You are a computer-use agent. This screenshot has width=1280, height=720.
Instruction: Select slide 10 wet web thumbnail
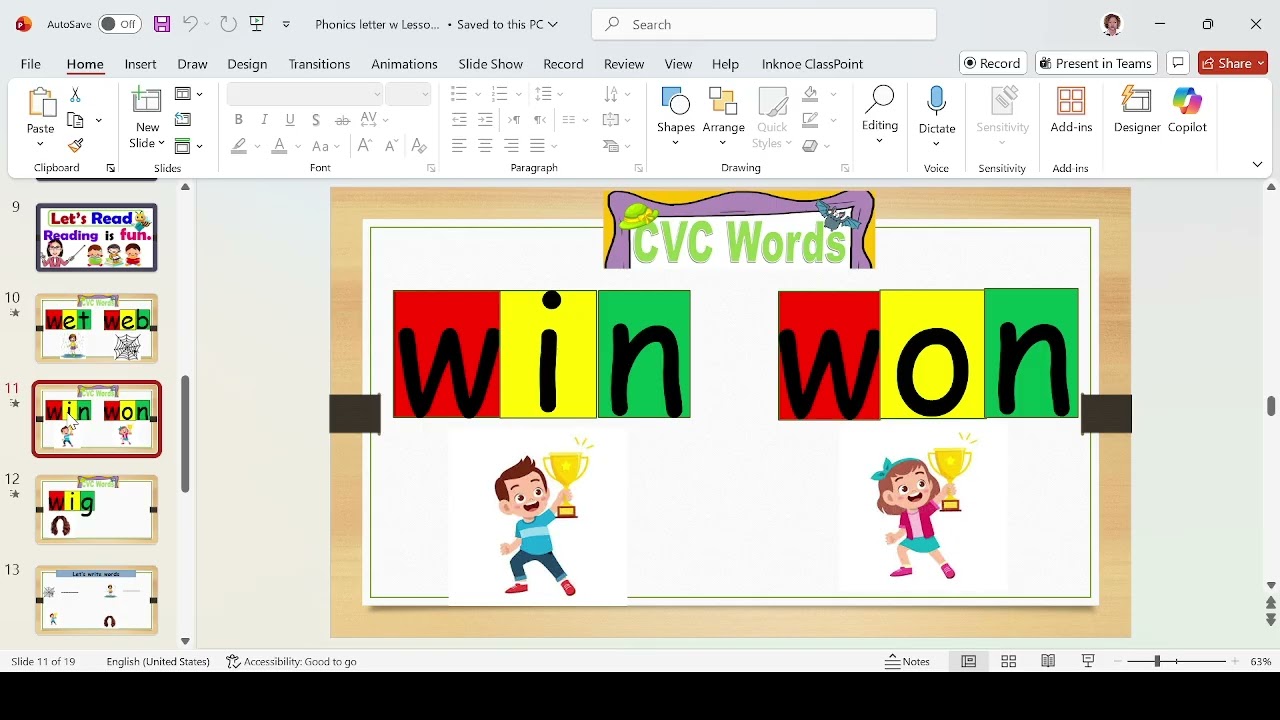97,328
